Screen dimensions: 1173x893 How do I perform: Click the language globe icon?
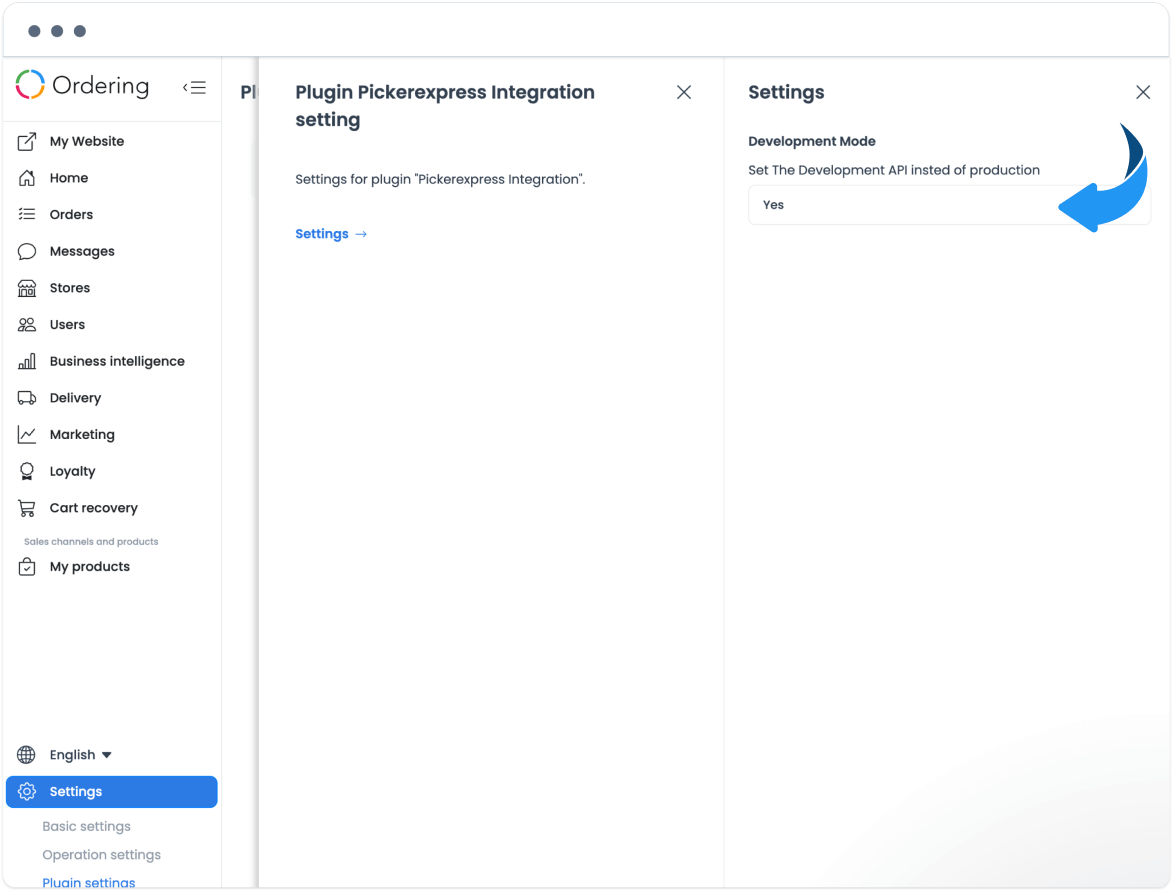tap(26, 755)
